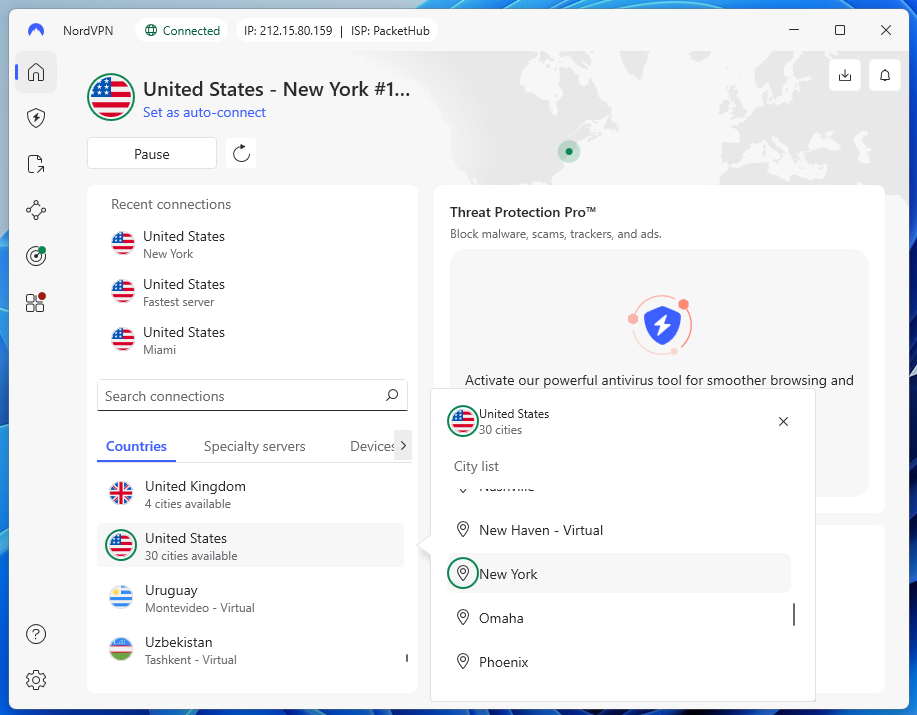Click the large United States flag icon

(x=111, y=97)
